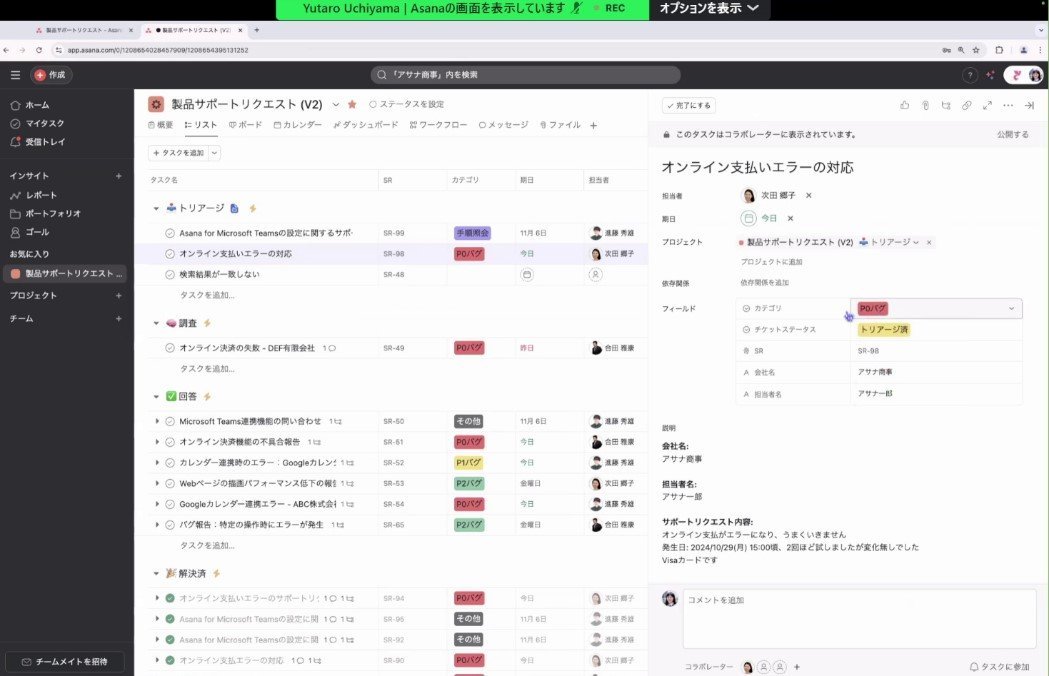Viewport: 1049px width, 676px height.
Task: Click 完了にする button in task pane
Action: pyautogui.click(x=689, y=106)
